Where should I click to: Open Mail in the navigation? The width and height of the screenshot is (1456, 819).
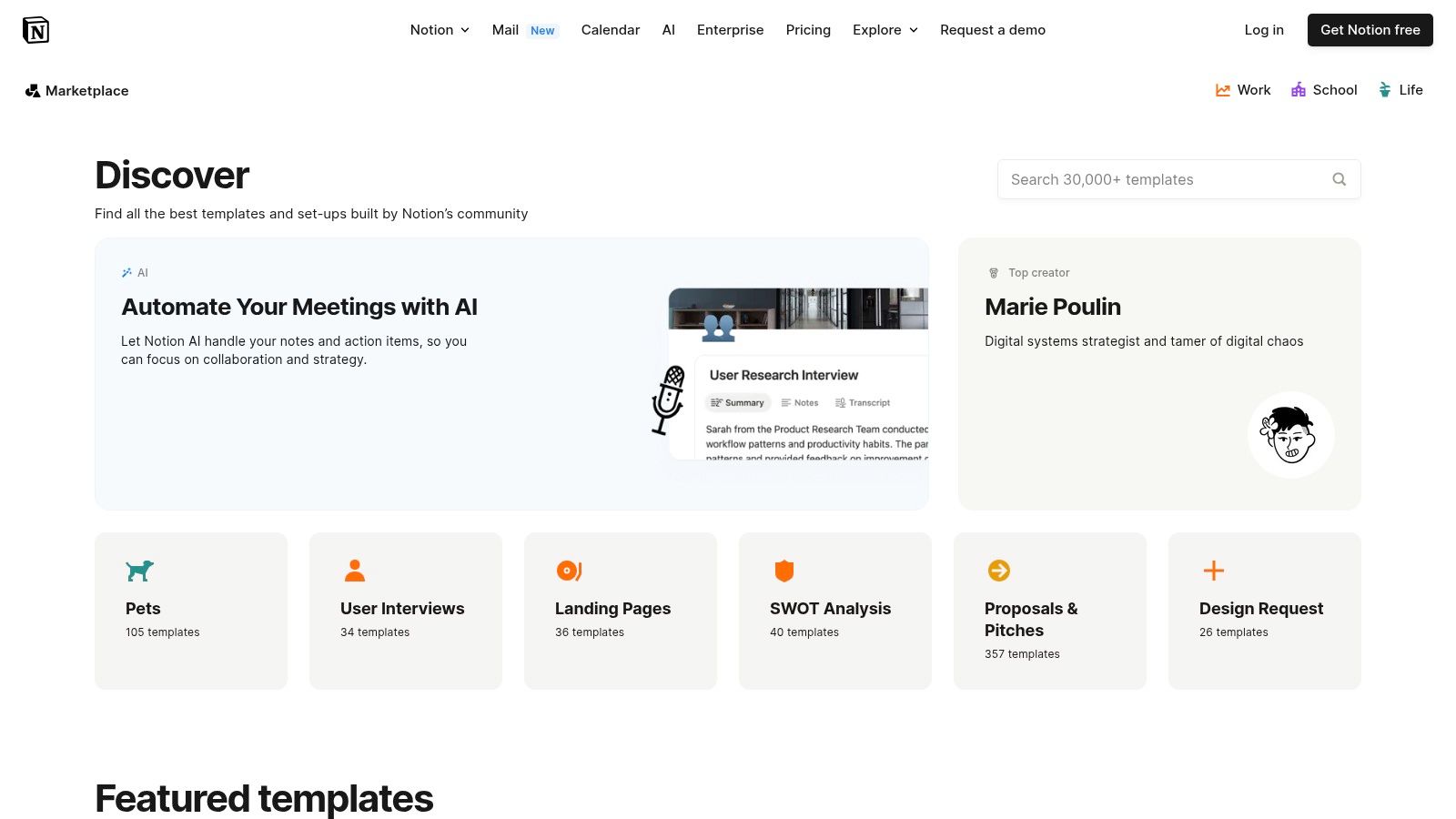coord(505,30)
